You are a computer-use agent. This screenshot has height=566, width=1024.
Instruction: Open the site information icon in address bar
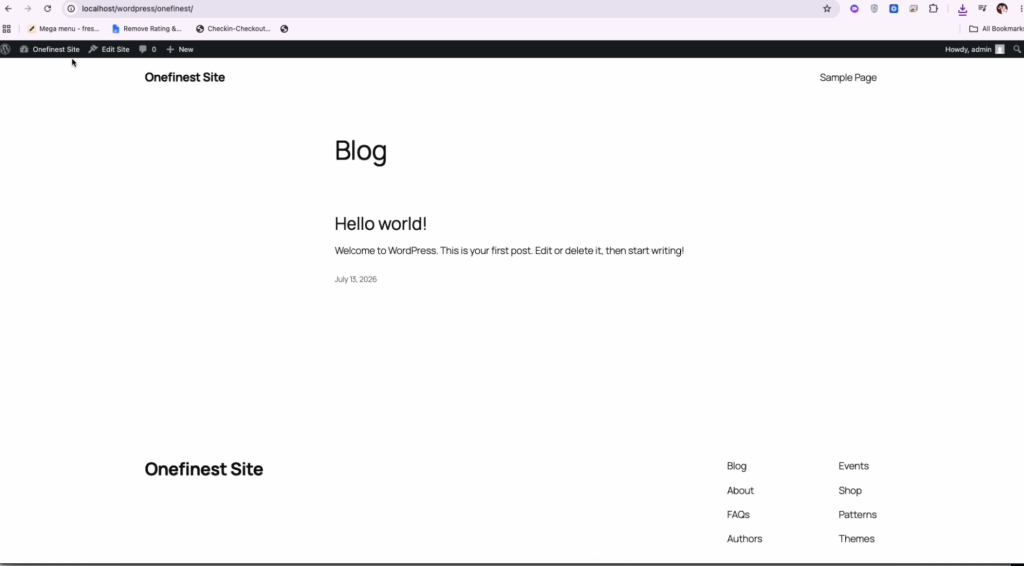point(71,8)
